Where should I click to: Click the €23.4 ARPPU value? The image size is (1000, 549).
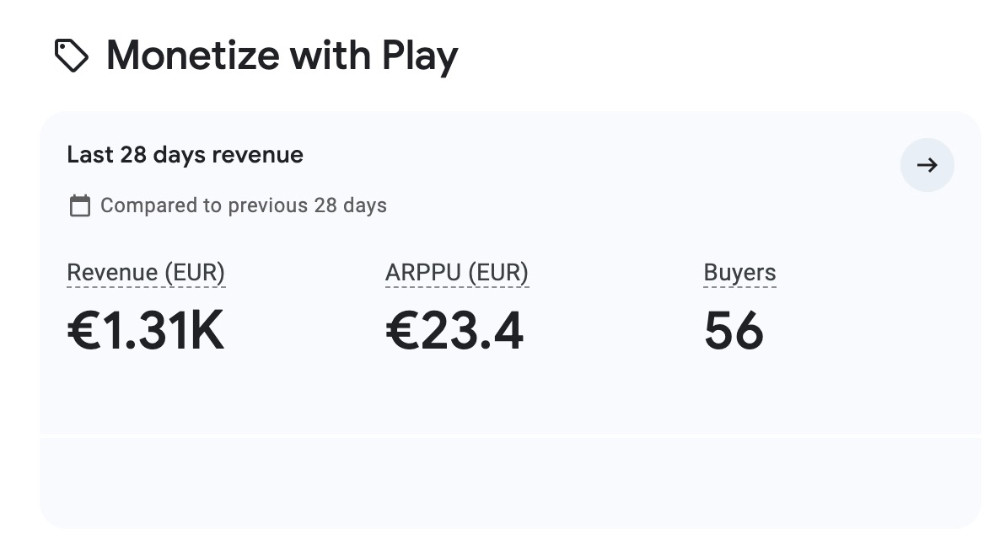[455, 330]
